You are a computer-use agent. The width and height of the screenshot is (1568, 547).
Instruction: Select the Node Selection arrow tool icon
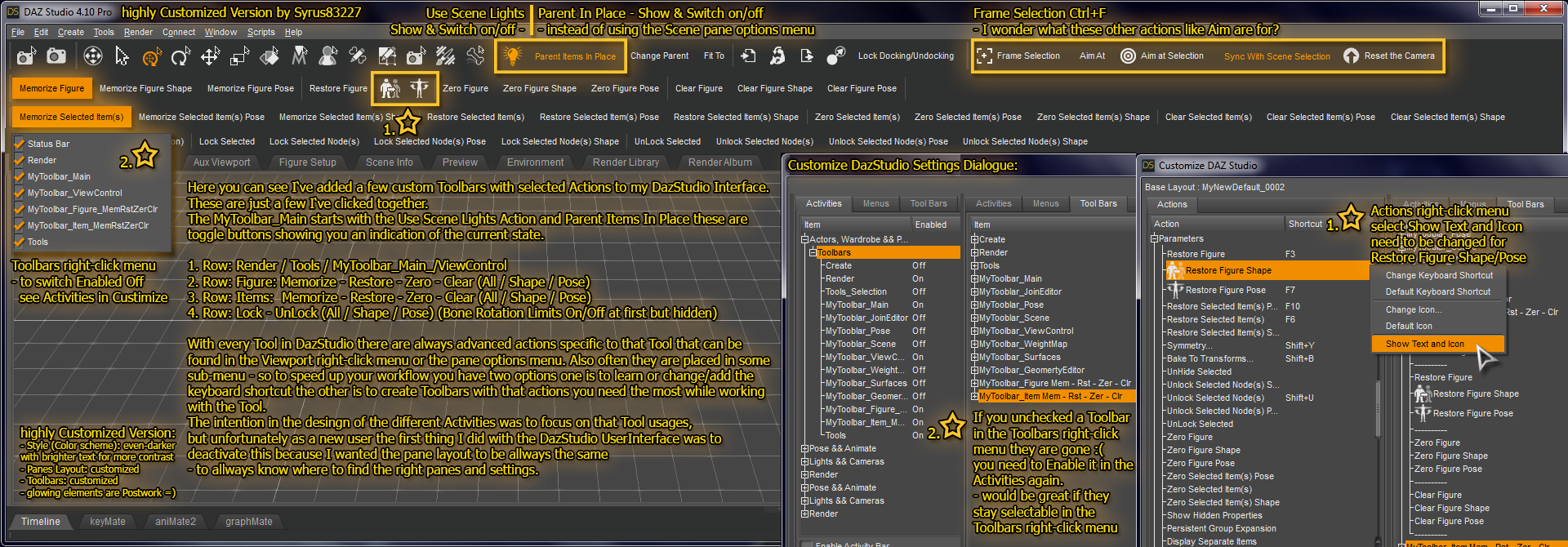pyautogui.click(x=122, y=56)
